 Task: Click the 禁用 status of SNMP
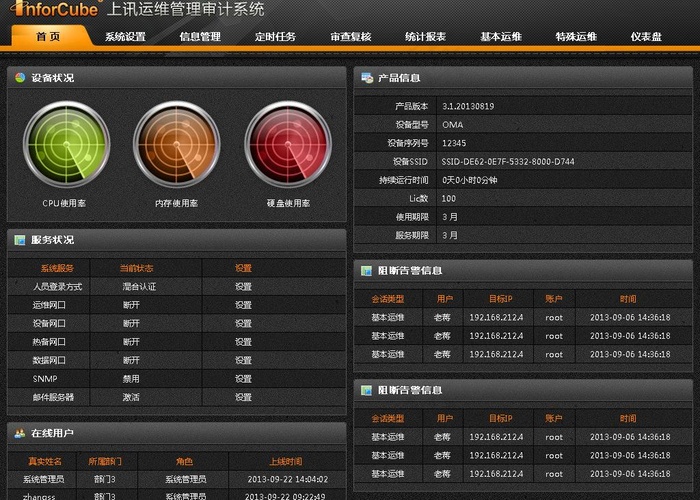pos(131,379)
